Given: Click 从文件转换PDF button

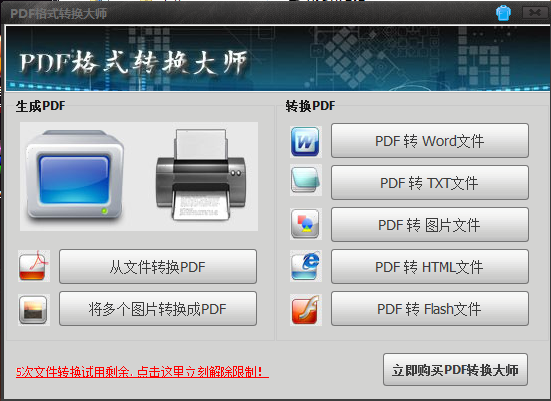Looking at the screenshot, I should click(158, 267).
